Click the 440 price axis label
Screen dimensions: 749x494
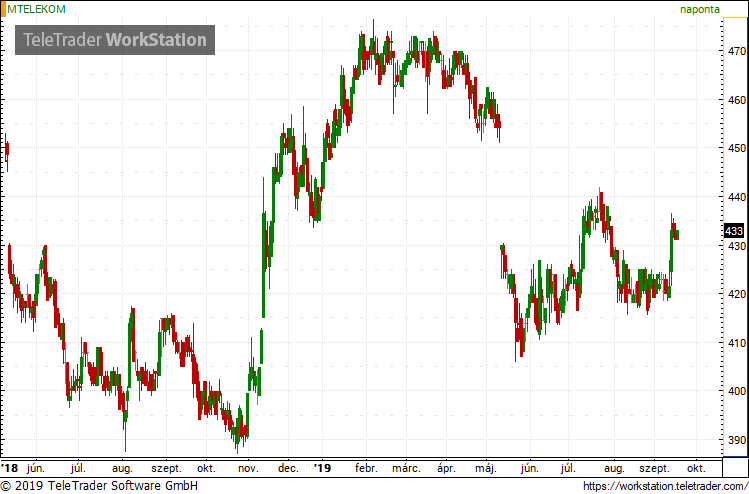pos(736,197)
